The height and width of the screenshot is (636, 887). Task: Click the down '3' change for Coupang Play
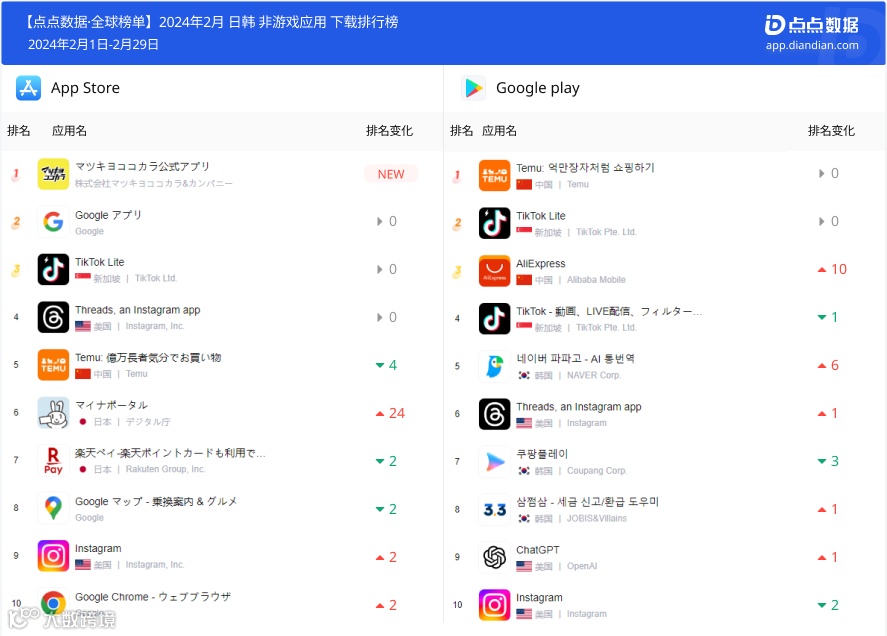point(828,461)
